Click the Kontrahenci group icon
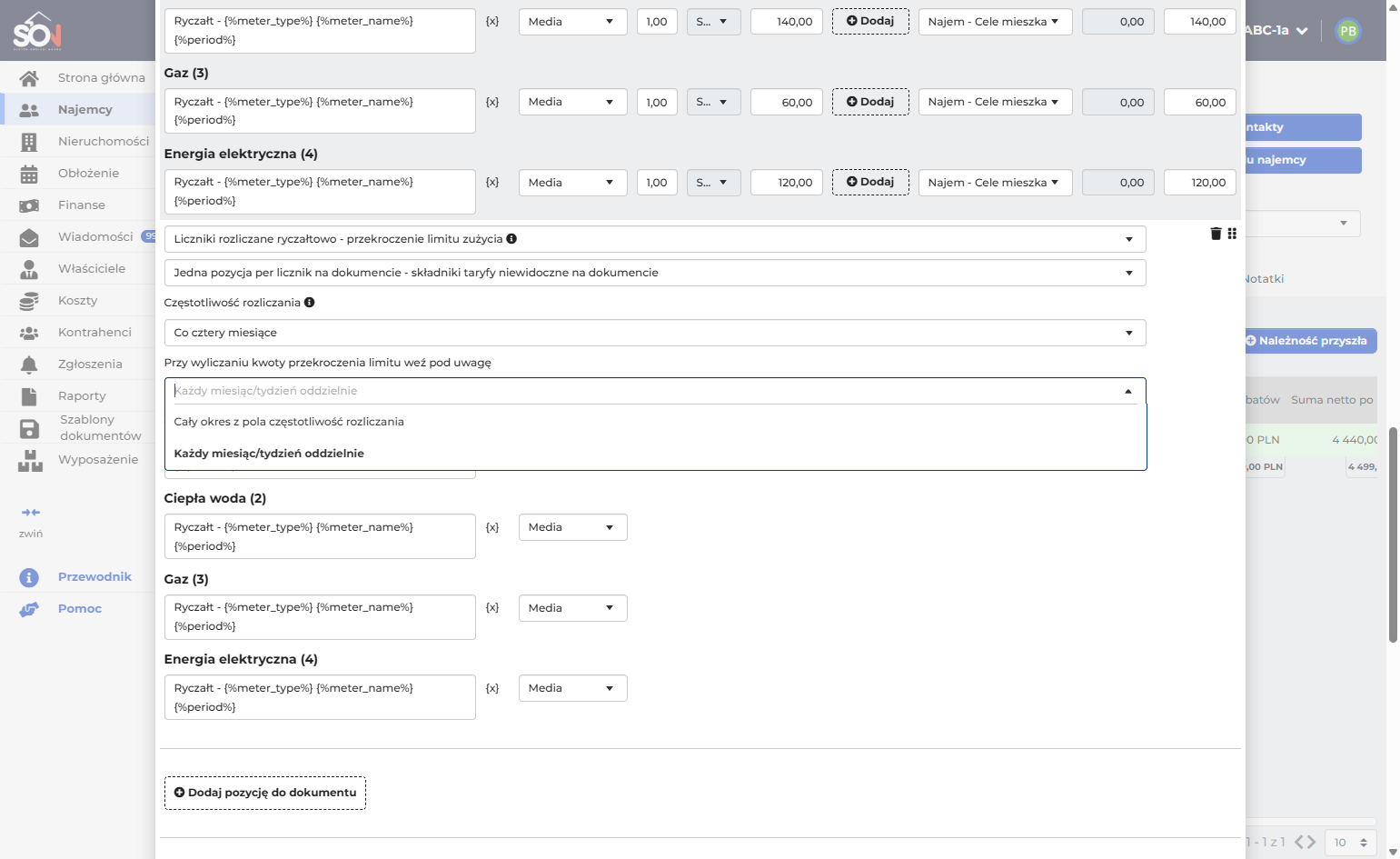 point(29,333)
